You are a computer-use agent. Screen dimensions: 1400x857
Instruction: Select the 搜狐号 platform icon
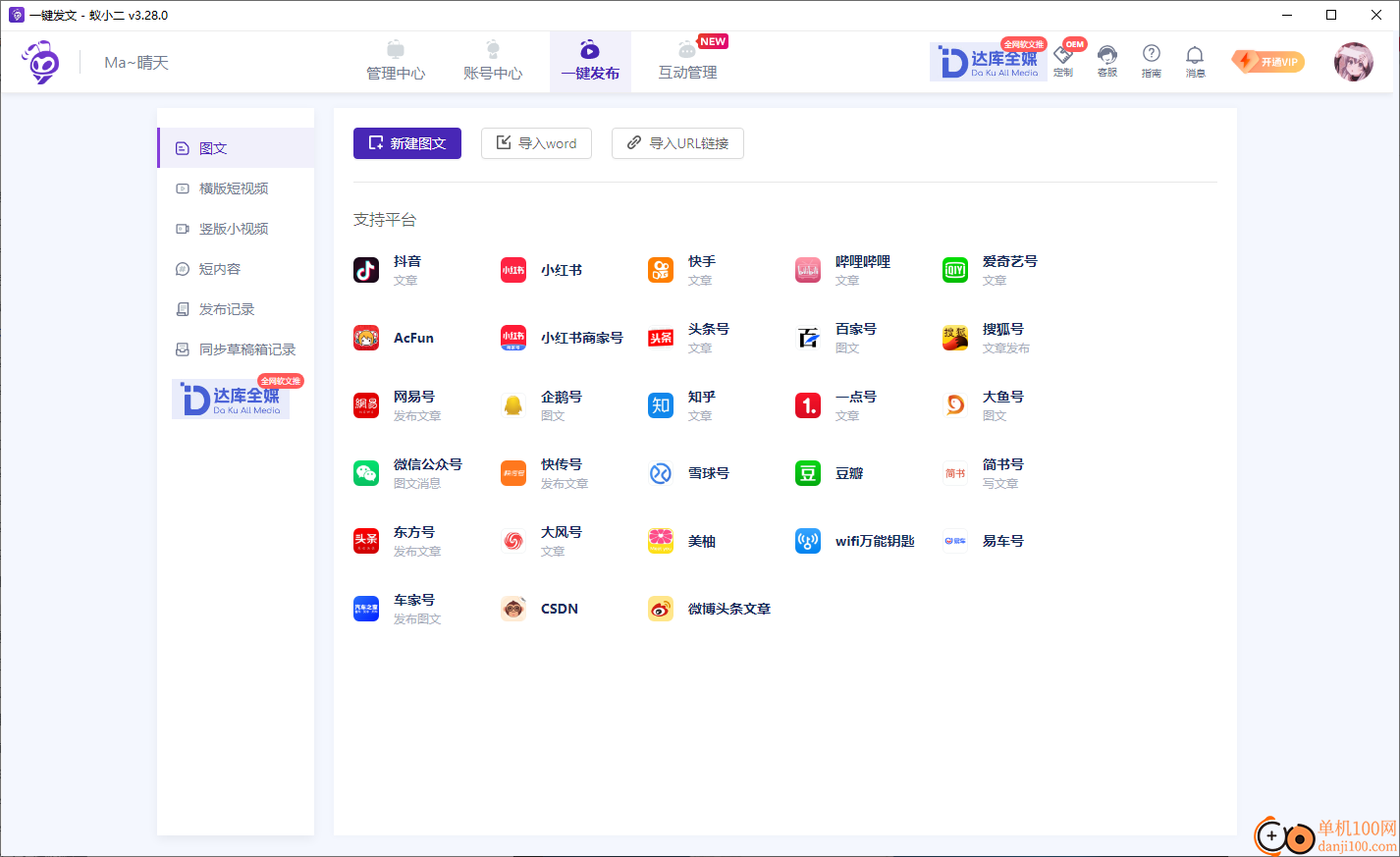[x=955, y=338]
